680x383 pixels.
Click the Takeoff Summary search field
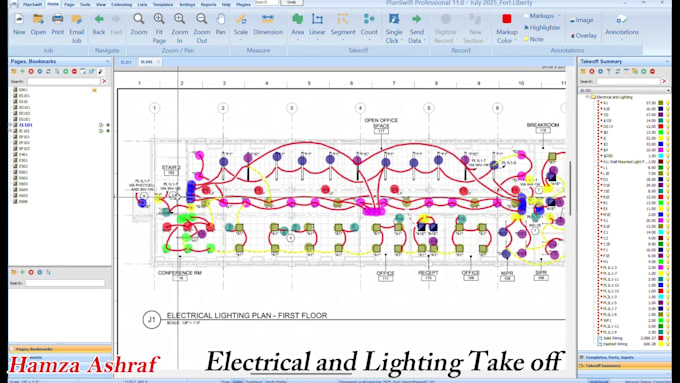pos(628,82)
